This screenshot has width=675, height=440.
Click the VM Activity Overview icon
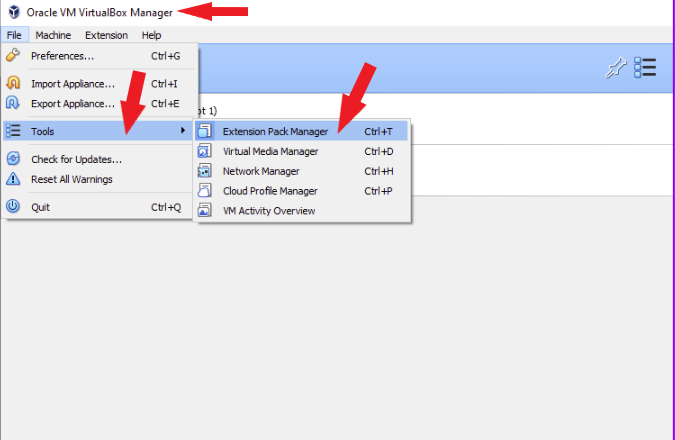tap(204, 210)
